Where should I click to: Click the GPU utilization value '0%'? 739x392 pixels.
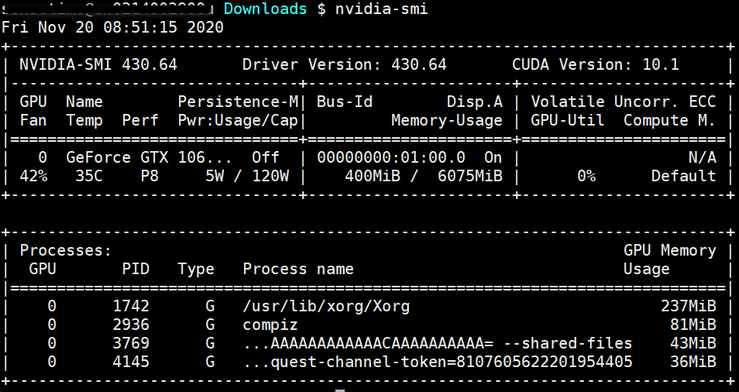[586, 176]
